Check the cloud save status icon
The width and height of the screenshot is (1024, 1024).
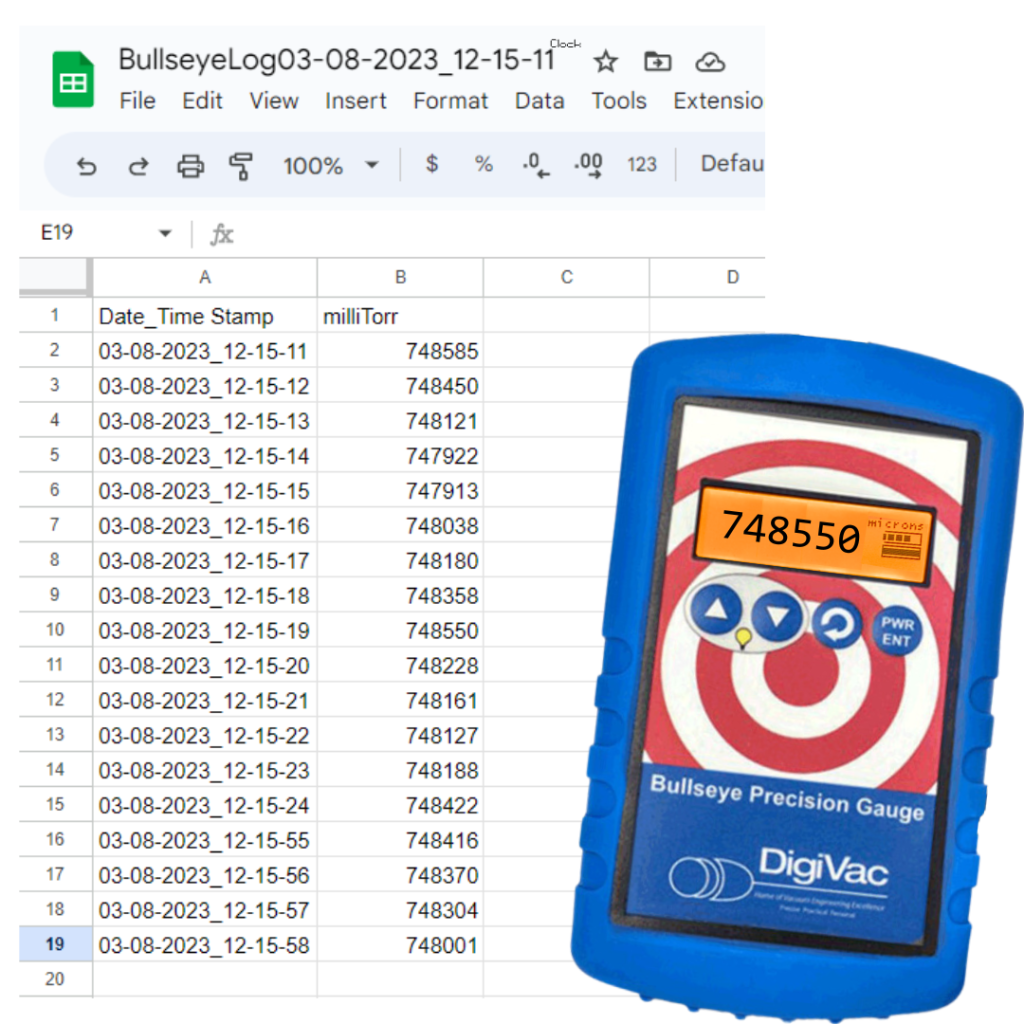pos(710,62)
